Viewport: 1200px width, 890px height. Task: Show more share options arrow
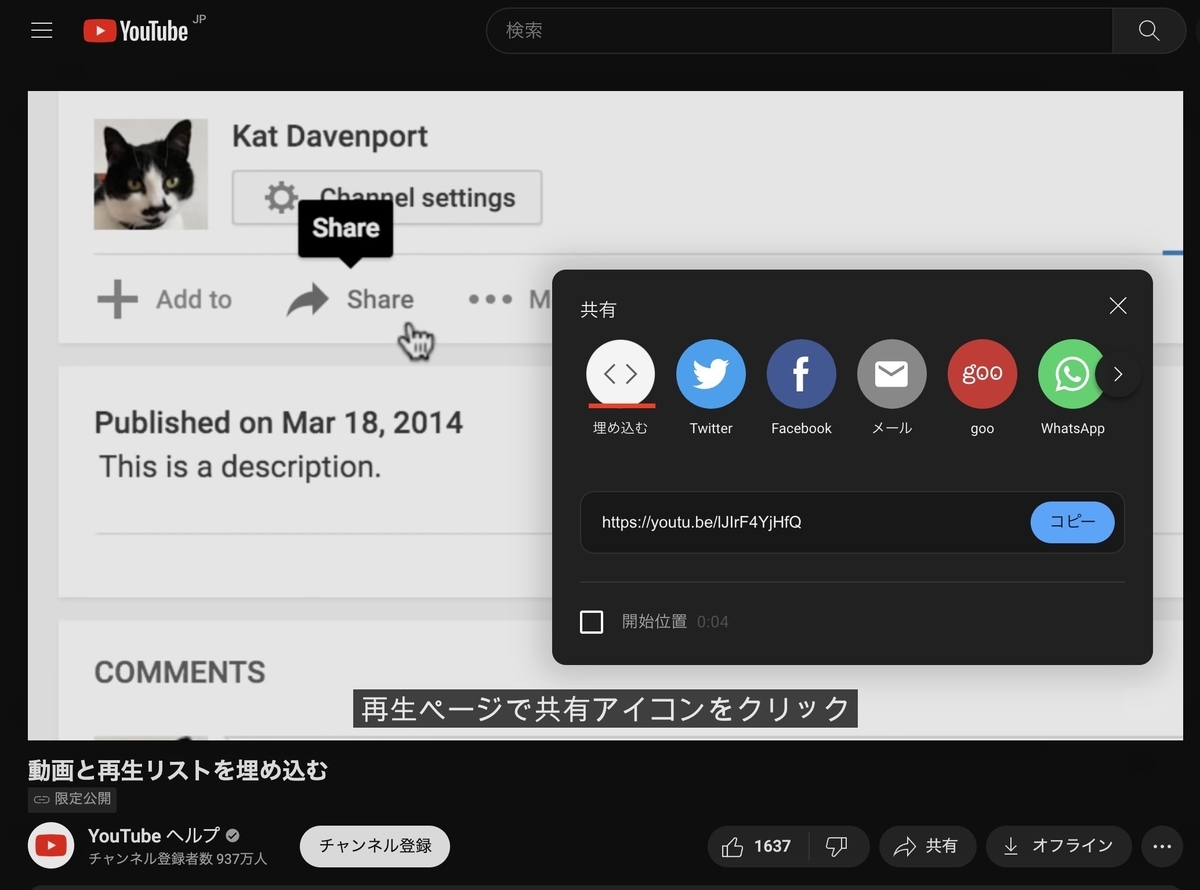tap(1118, 374)
